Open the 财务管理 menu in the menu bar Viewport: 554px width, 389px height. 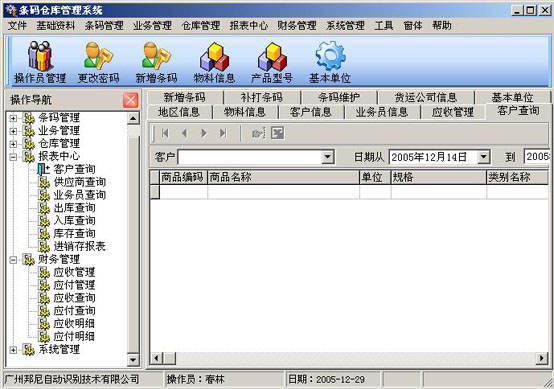pyautogui.click(x=297, y=25)
